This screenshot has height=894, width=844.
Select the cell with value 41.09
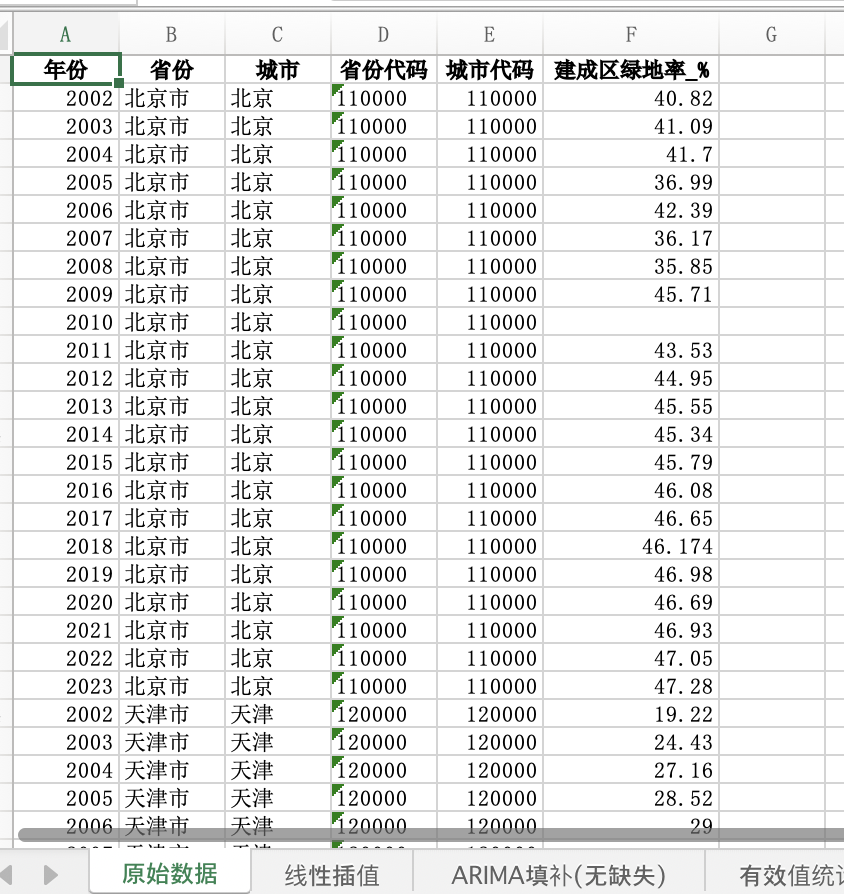point(631,126)
